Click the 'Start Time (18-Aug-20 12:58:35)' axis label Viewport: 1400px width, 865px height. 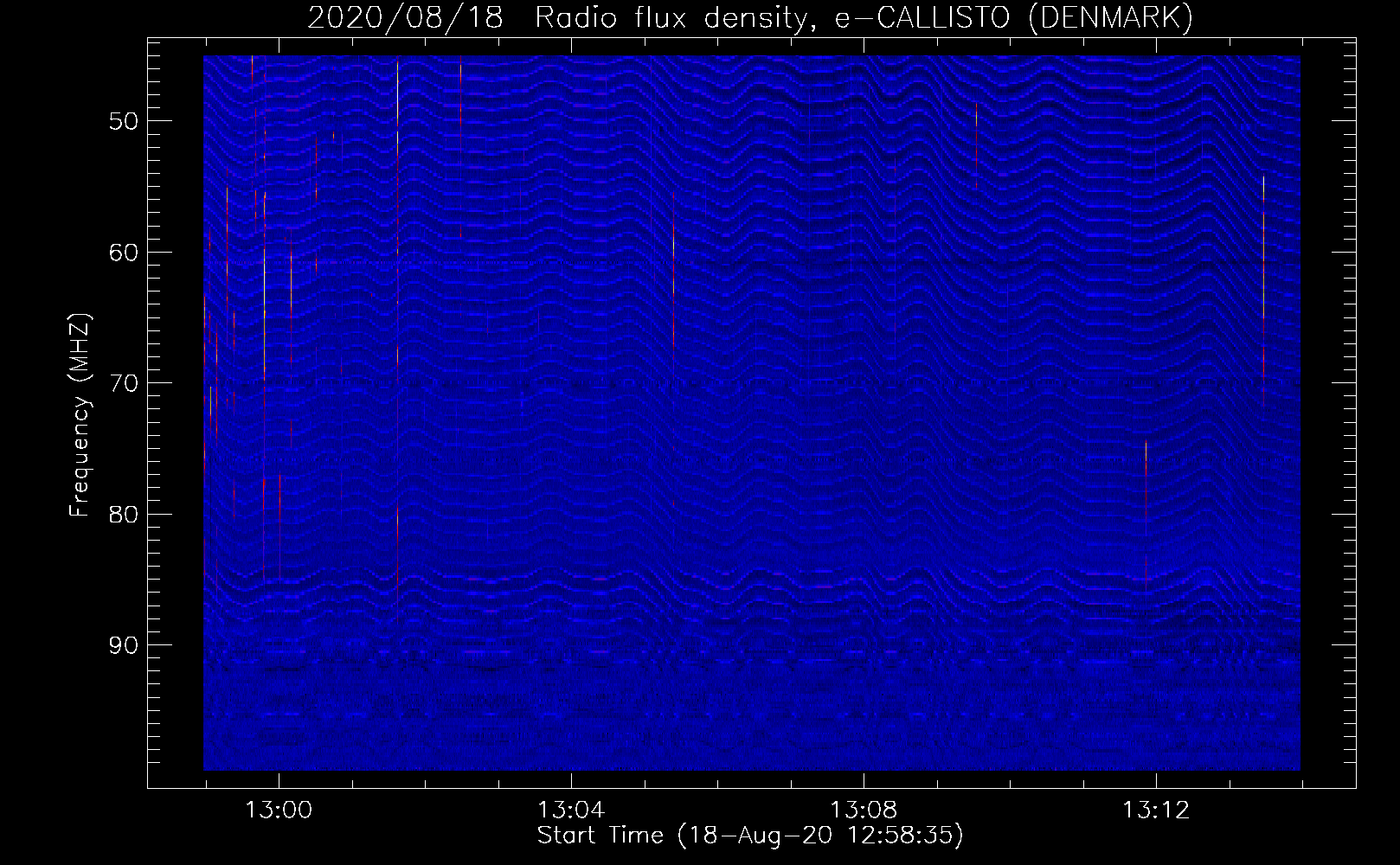[750, 836]
